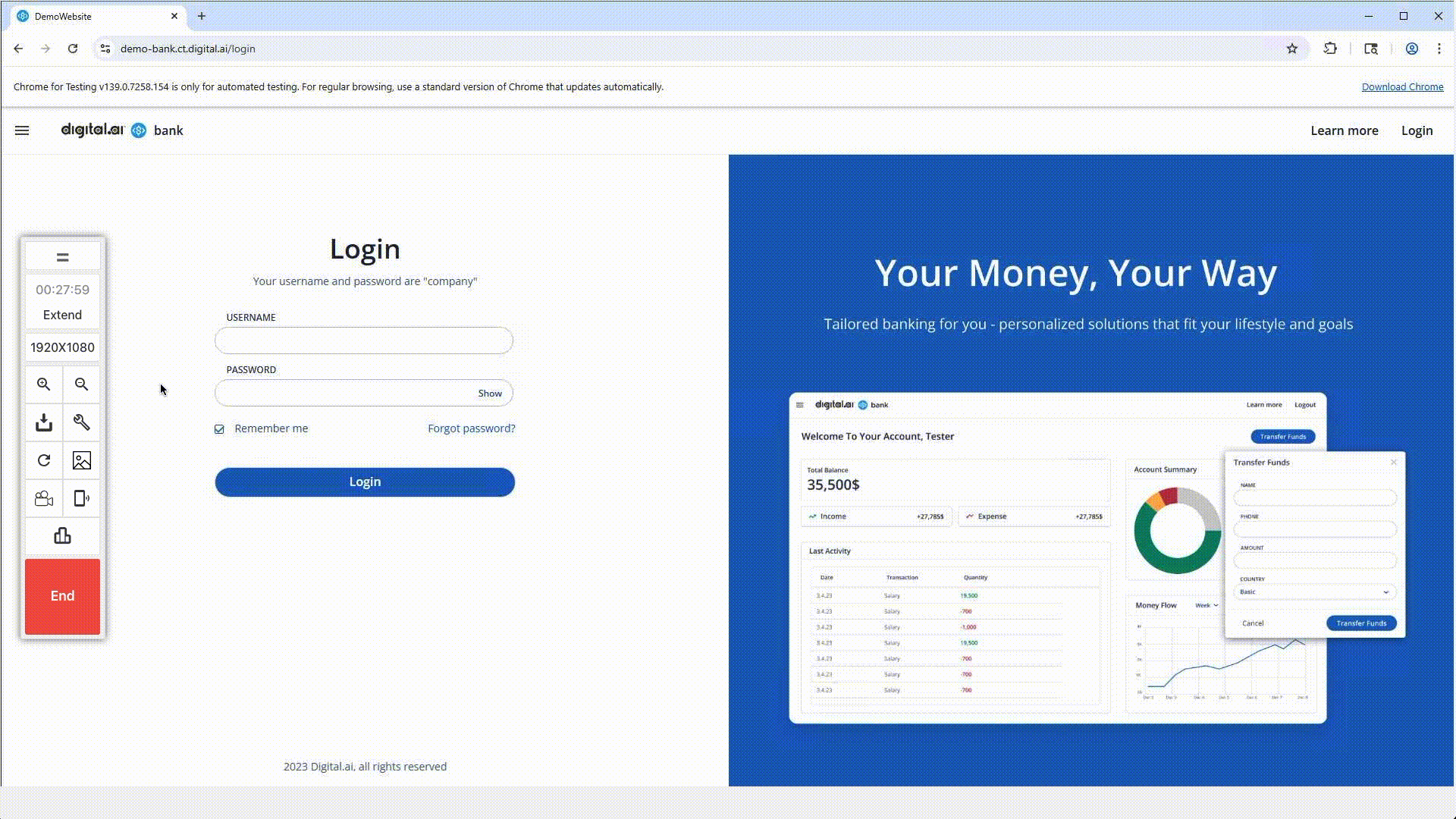Viewport: 1456px width, 819px height.
Task: Click Learn more in top navigation
Action: pyautogui.click(x=1344, y=130)
